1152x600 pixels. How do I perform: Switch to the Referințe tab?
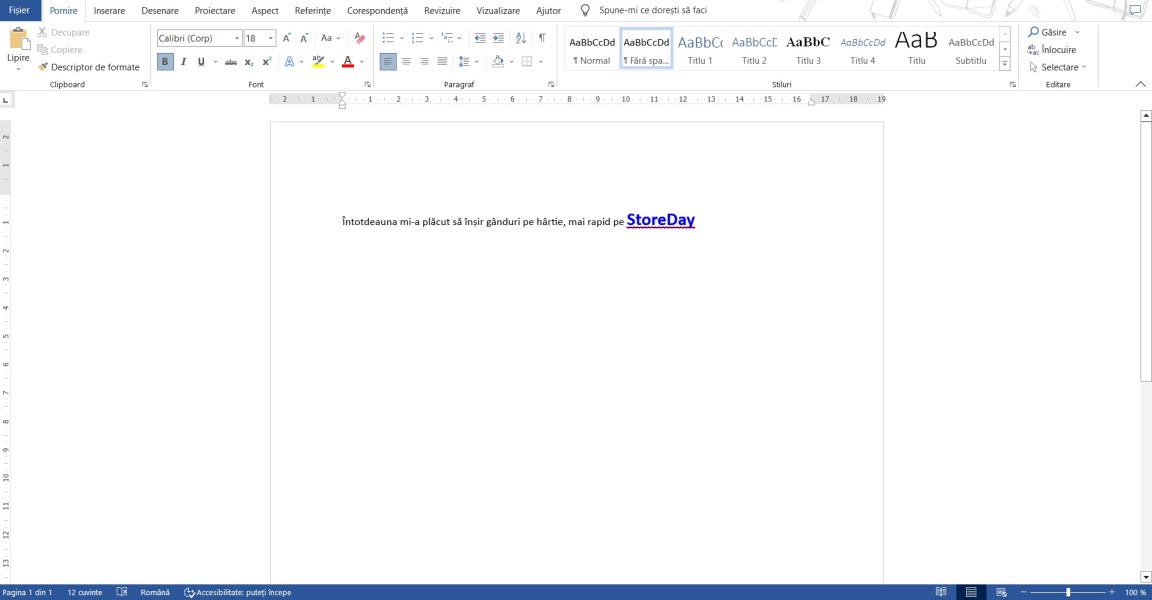(313, 10)
